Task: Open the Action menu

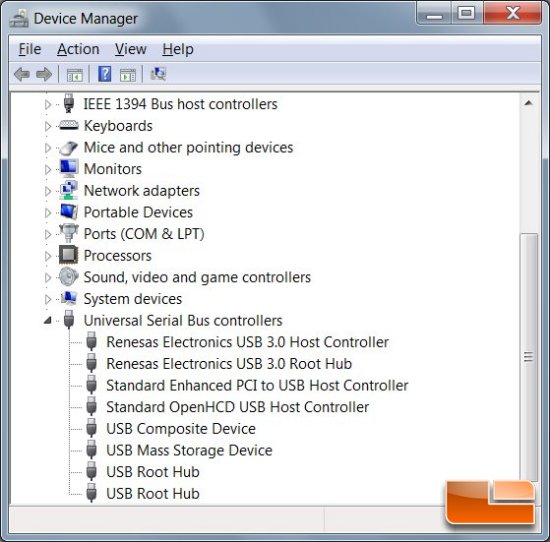Action: pos(78,49)
